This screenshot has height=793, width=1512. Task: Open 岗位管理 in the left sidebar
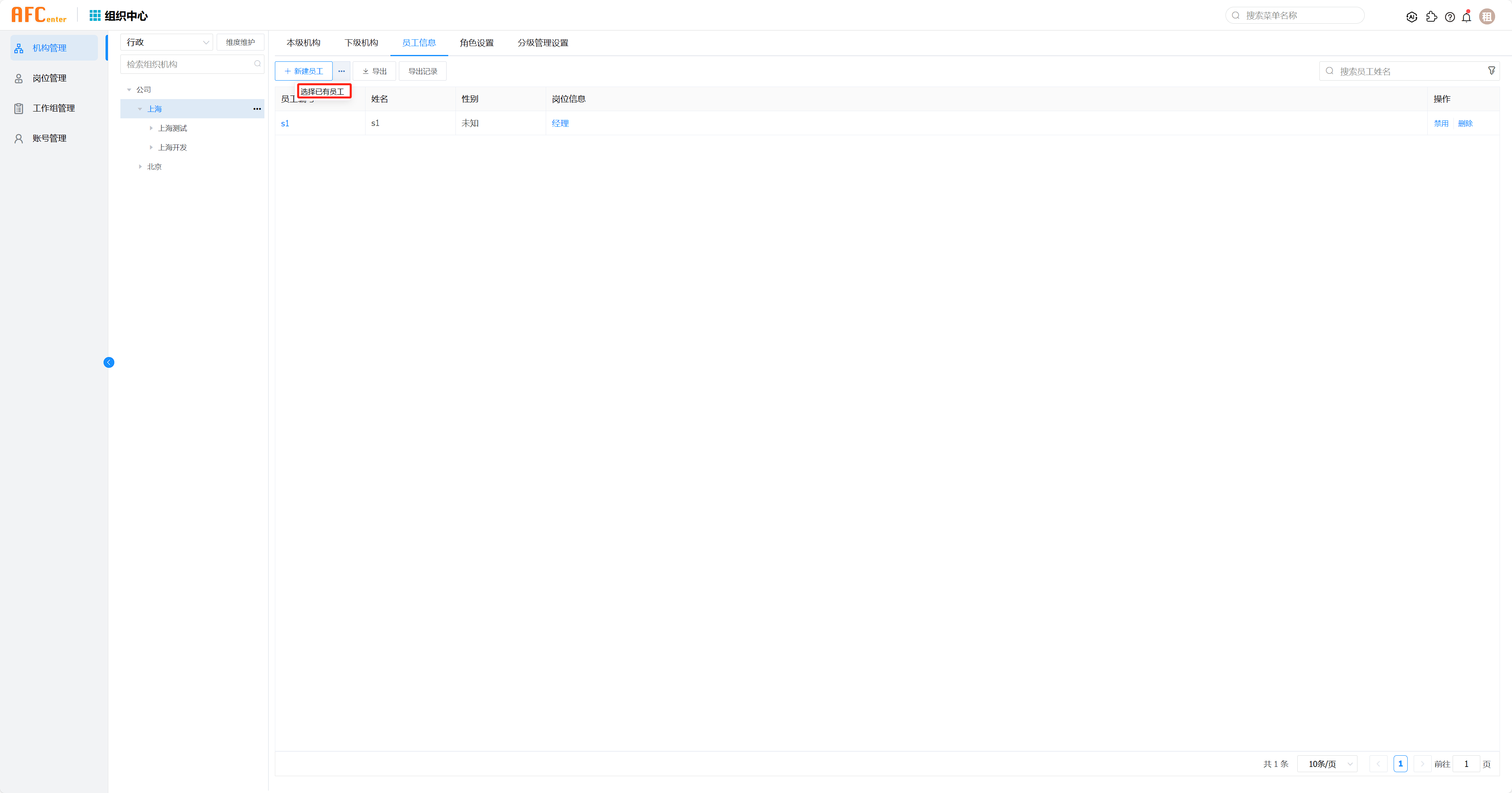coord(49,78)
